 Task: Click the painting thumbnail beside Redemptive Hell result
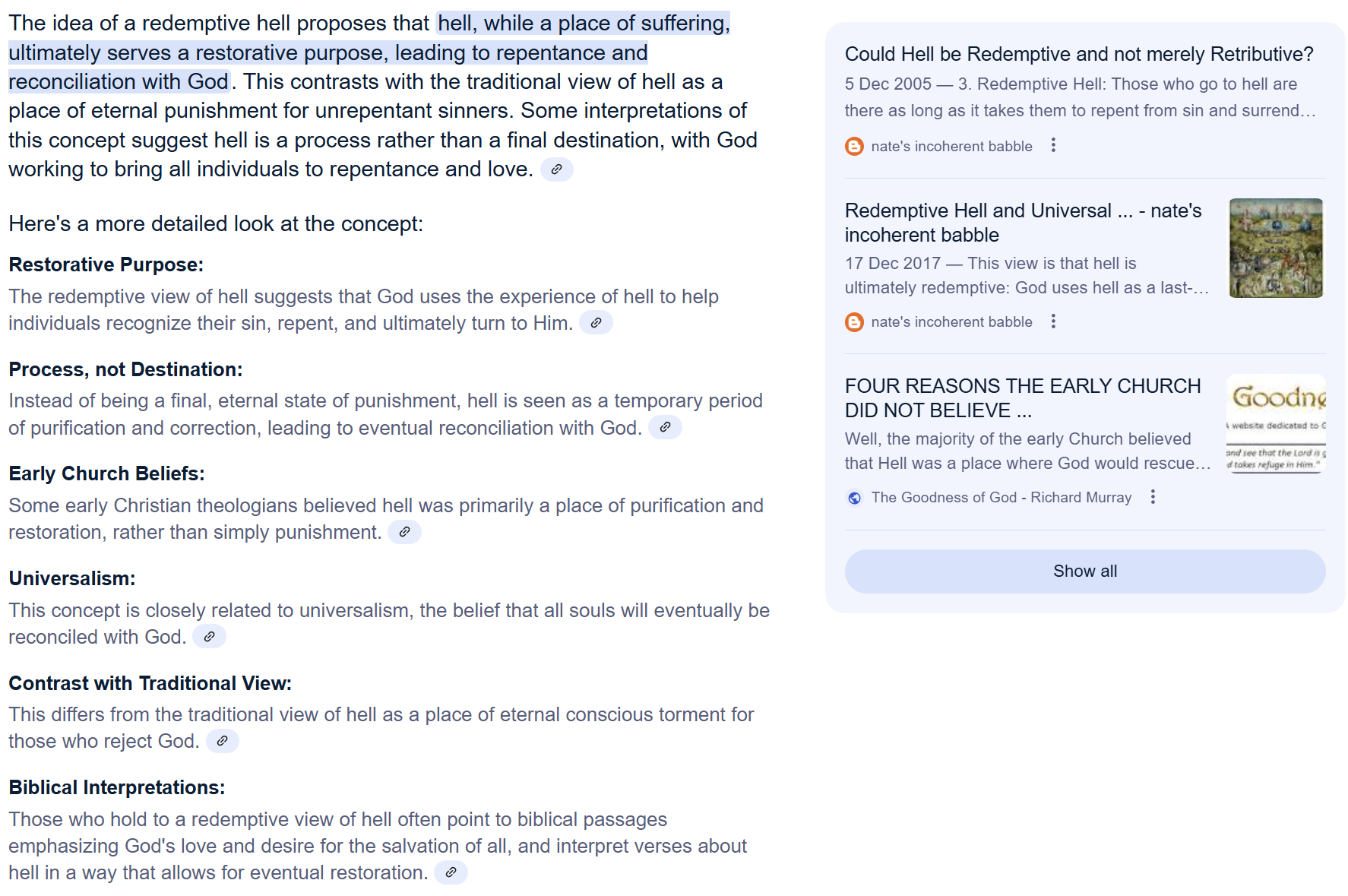tap(1276, 249)
